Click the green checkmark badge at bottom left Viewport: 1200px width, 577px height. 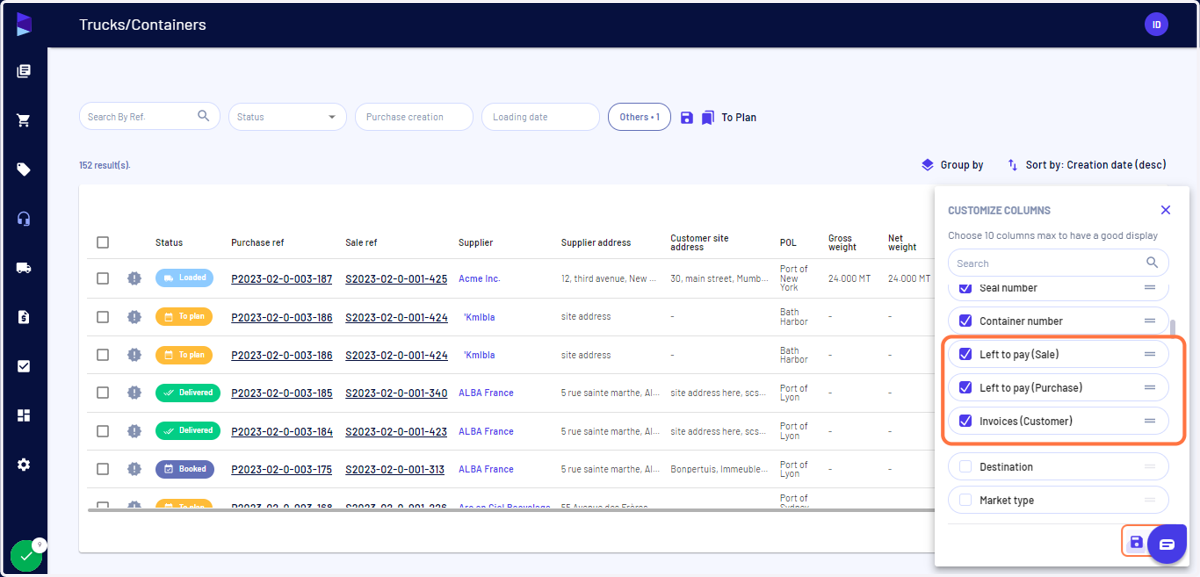point(26,555)
